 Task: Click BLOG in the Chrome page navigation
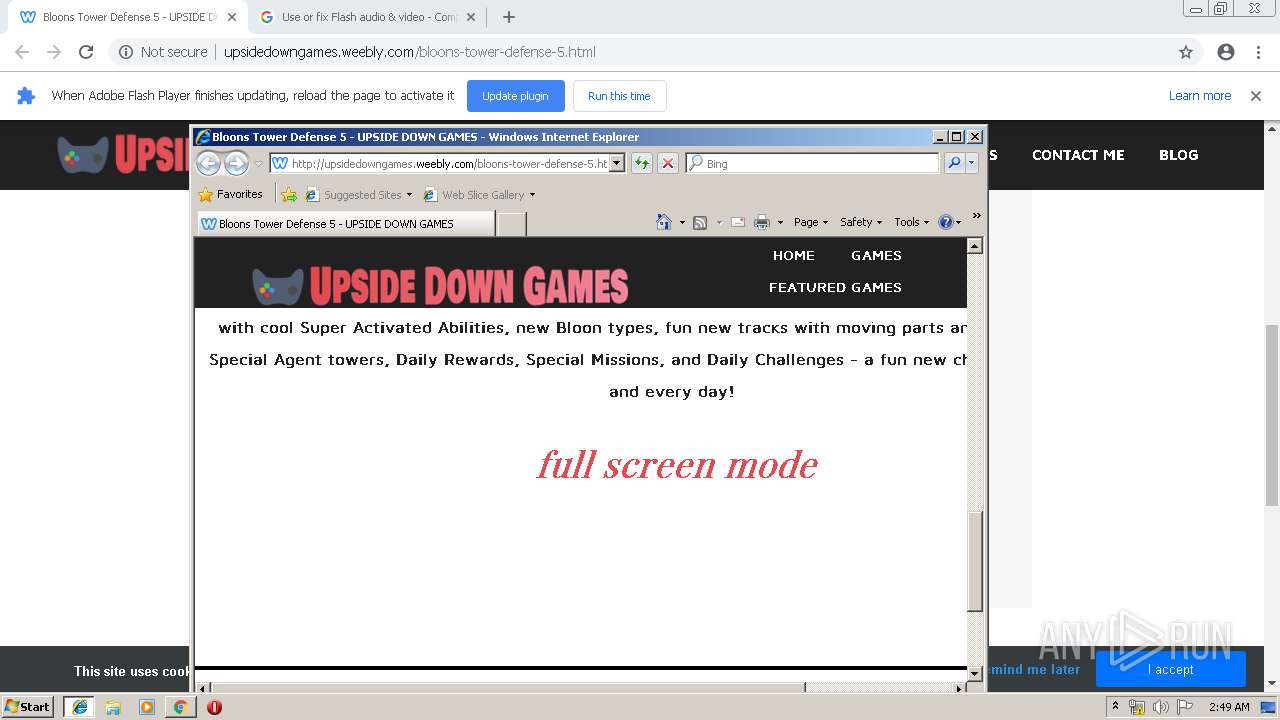1179,155
